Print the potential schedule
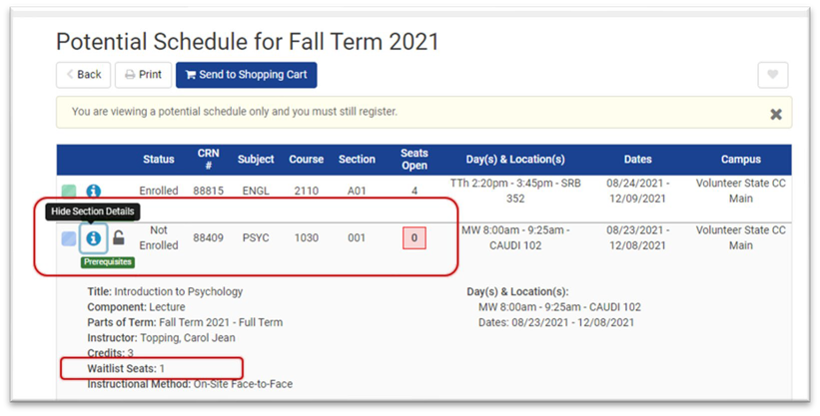The image size is (820, 416). point(143,75)
